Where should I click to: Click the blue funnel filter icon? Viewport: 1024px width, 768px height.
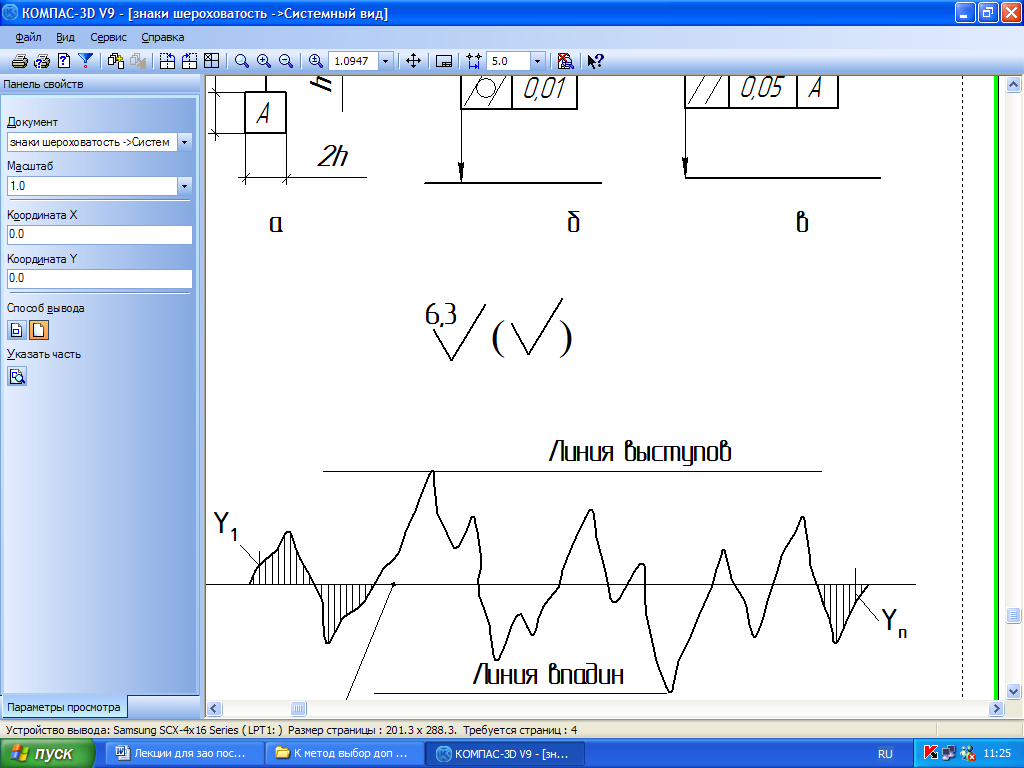click(86, 61)
